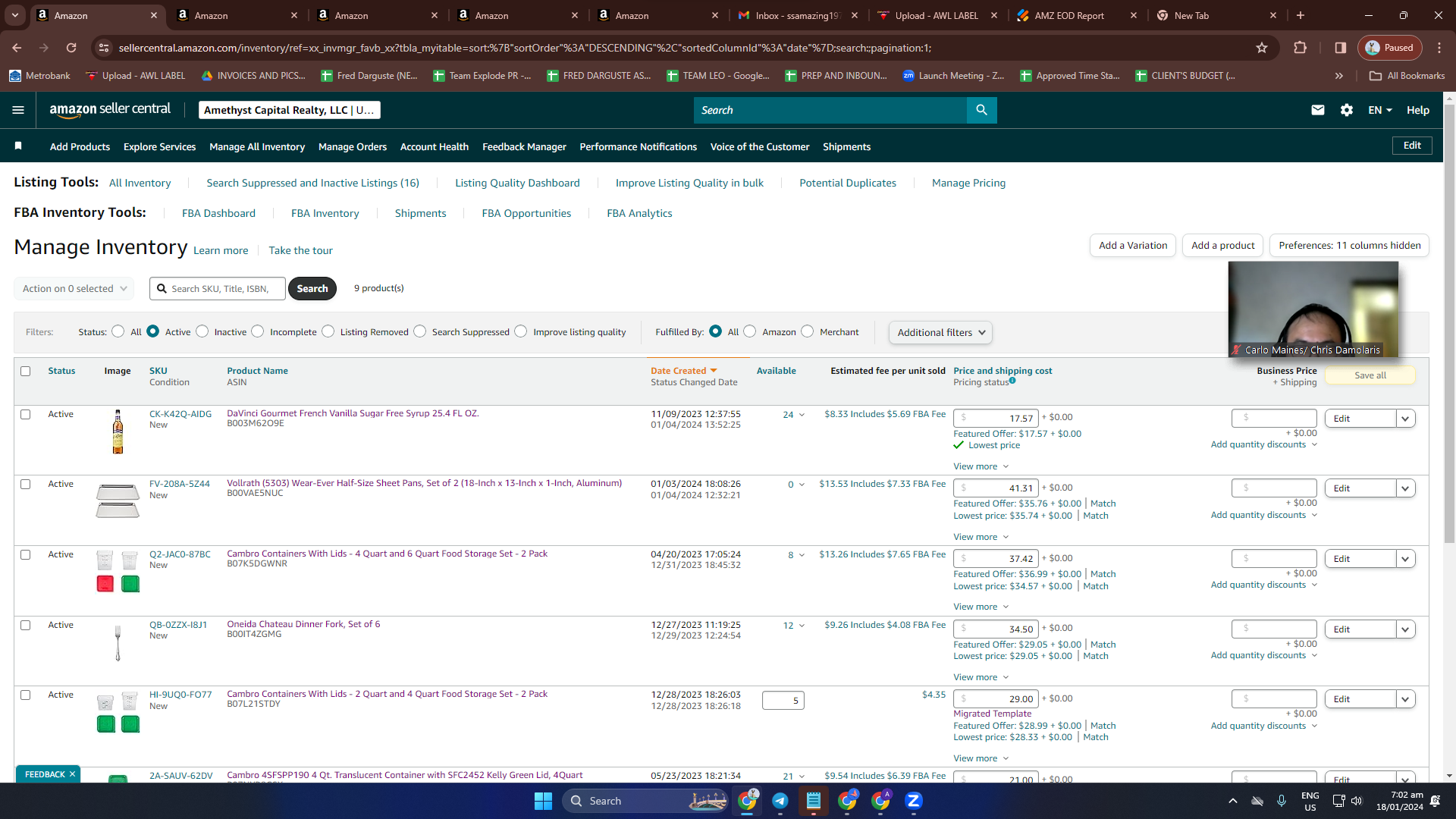Open the messages envelope icon

(1318, 110)
